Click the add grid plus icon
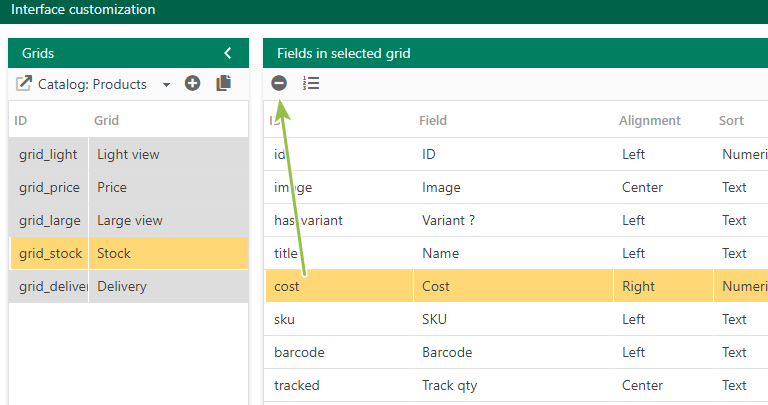 (192, 83)
